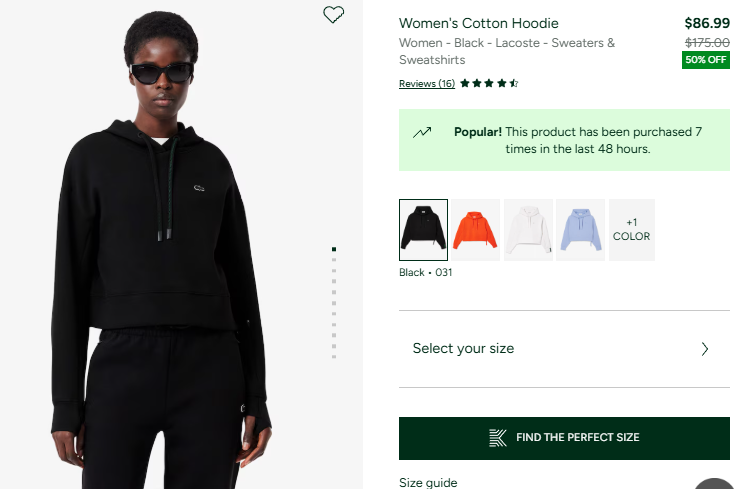The image size is (741, 489).
Task: Choose the orange hoodie color option
Action: point(475,230)
